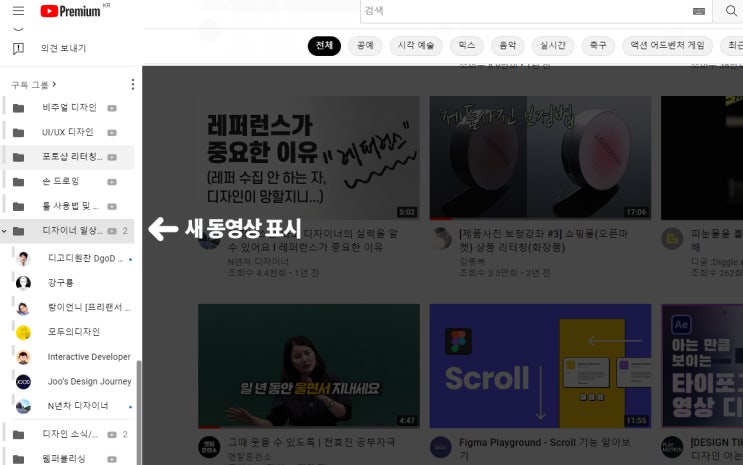The image size is (743, 465).
Task: Click the search magnifier button
Action: pos(731,11)
